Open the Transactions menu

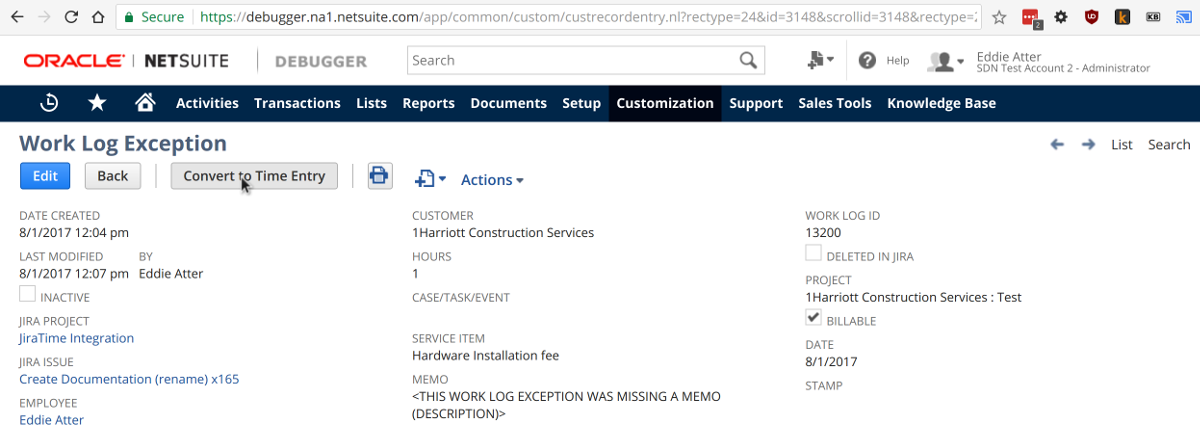coord(297,103)
